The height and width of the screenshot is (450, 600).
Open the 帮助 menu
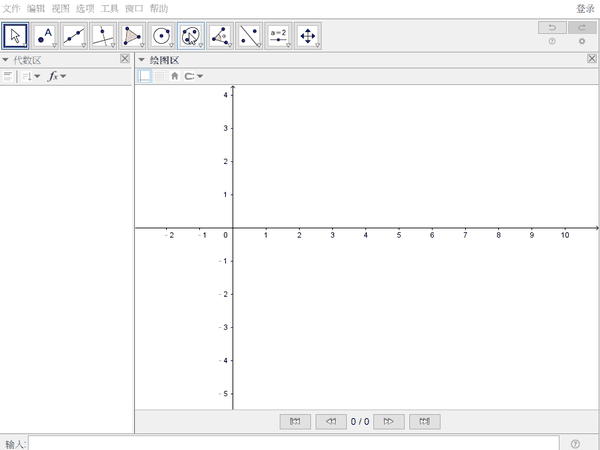point(159,8)
